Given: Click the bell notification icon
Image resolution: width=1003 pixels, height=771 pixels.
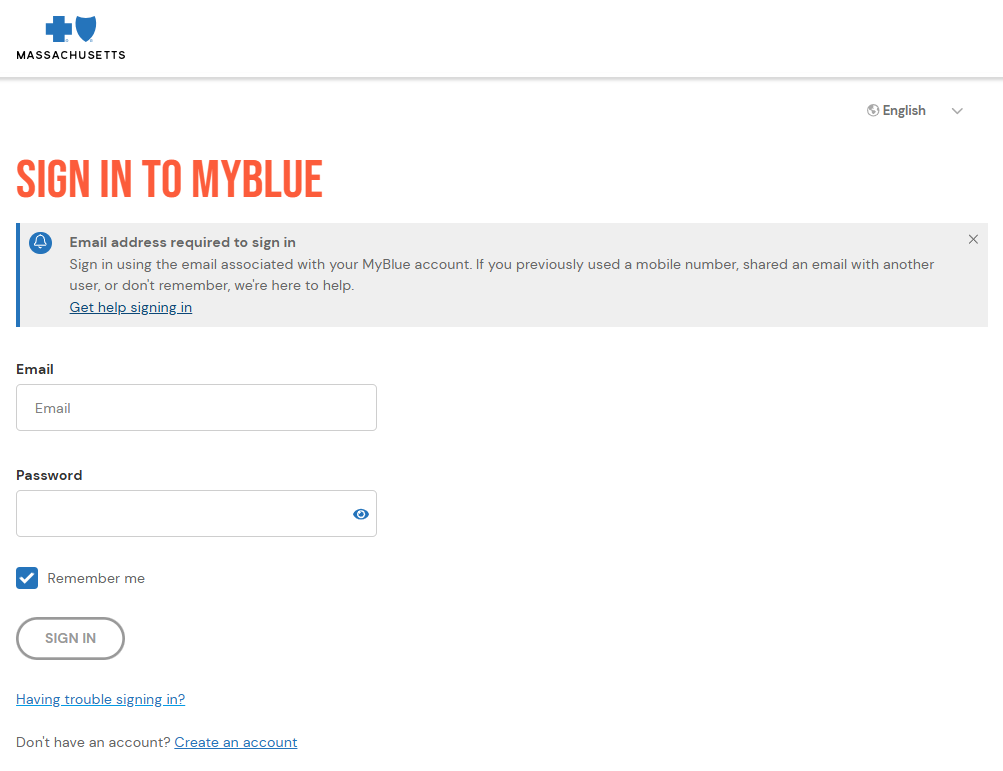Looking at the screenshot, I should [x=40, y=242].
